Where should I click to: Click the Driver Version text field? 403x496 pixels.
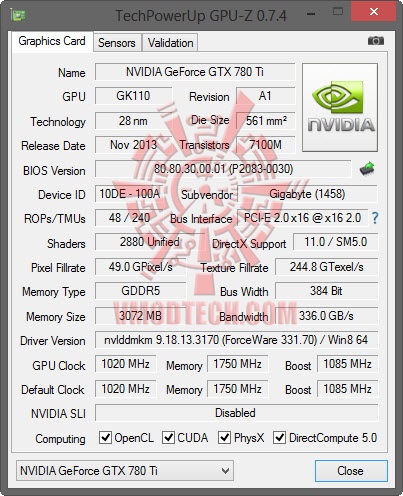click(237, 340)
